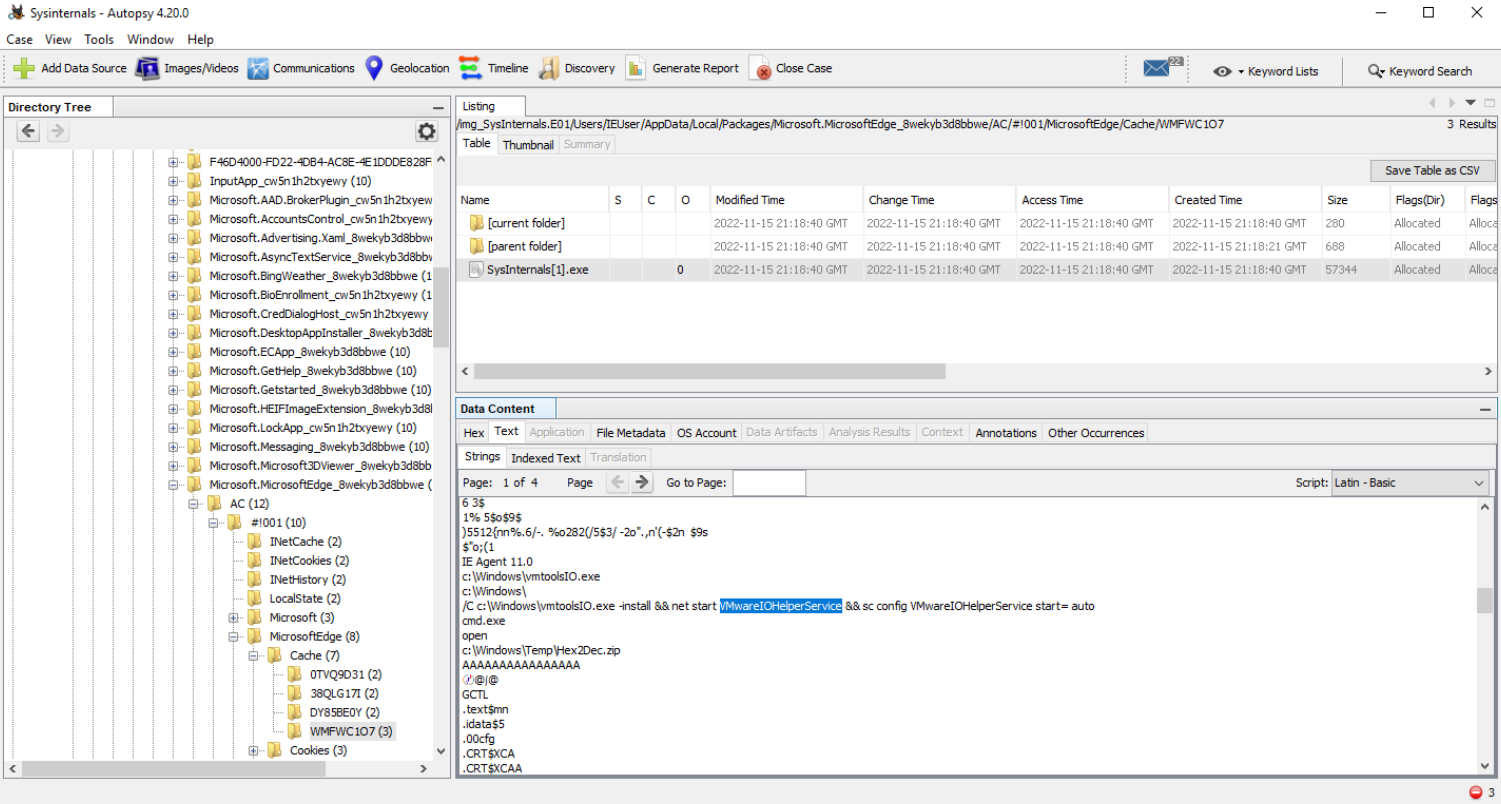Viewport: 1501px width, 804px height.
Task: Go to the previous strings page arrow
Action: [x=617, y=482]
